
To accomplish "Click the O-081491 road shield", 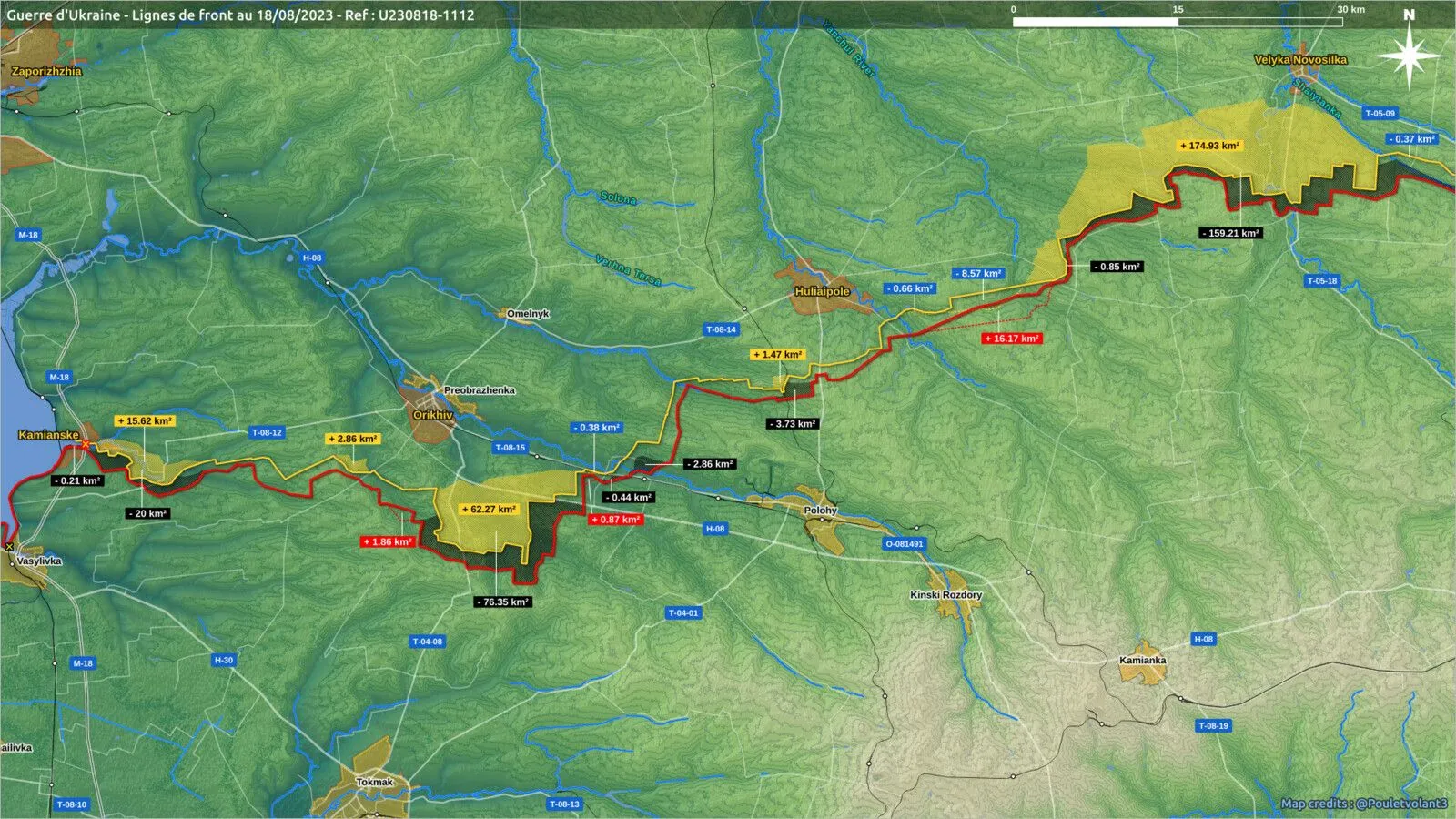I will [905, 544].
